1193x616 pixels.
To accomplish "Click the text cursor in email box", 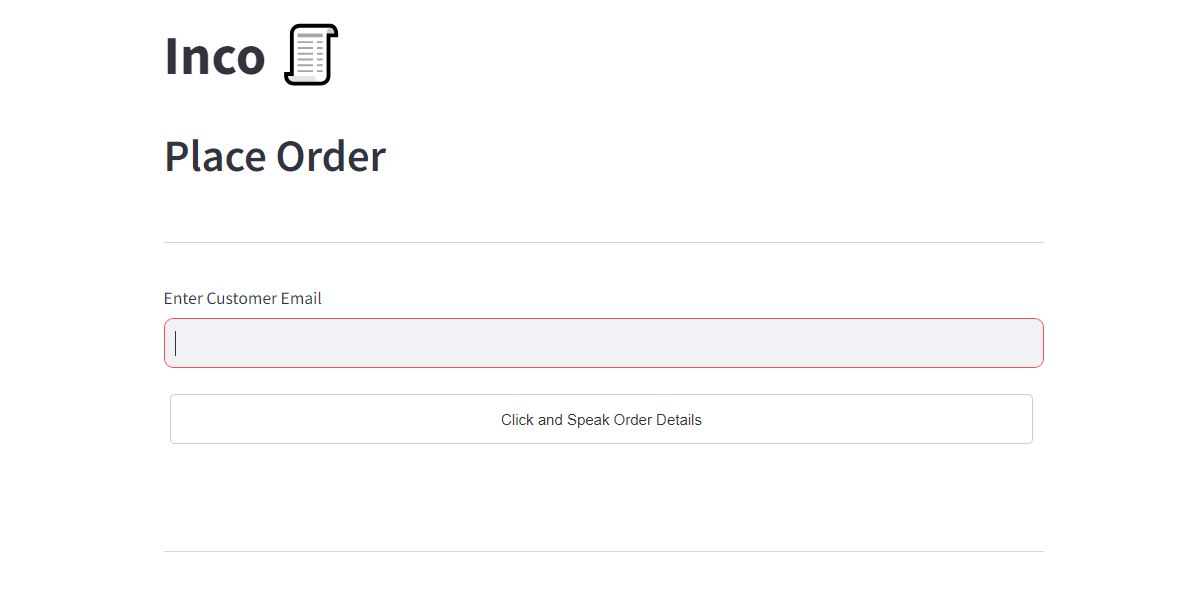I will pos(176,343).
